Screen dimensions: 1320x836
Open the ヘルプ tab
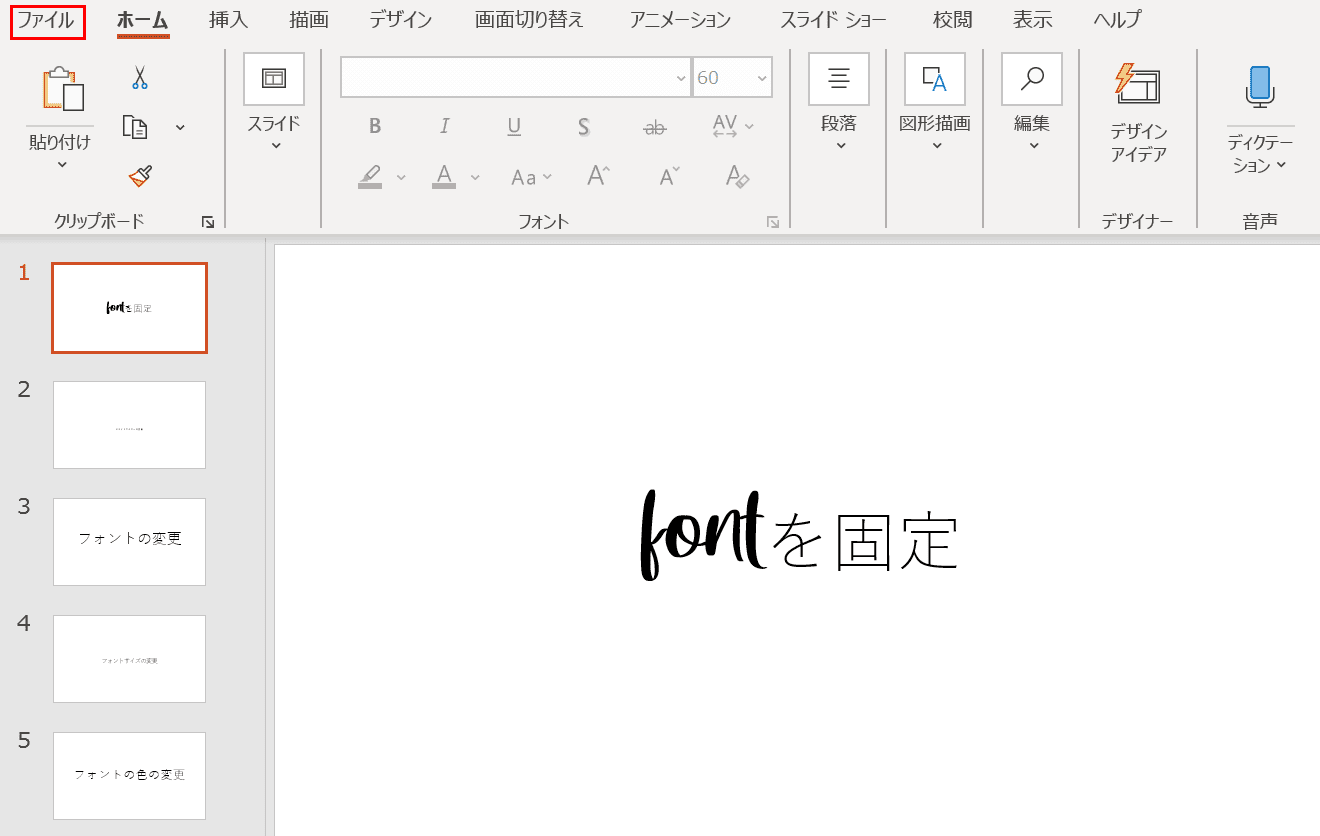(1117, 20)
